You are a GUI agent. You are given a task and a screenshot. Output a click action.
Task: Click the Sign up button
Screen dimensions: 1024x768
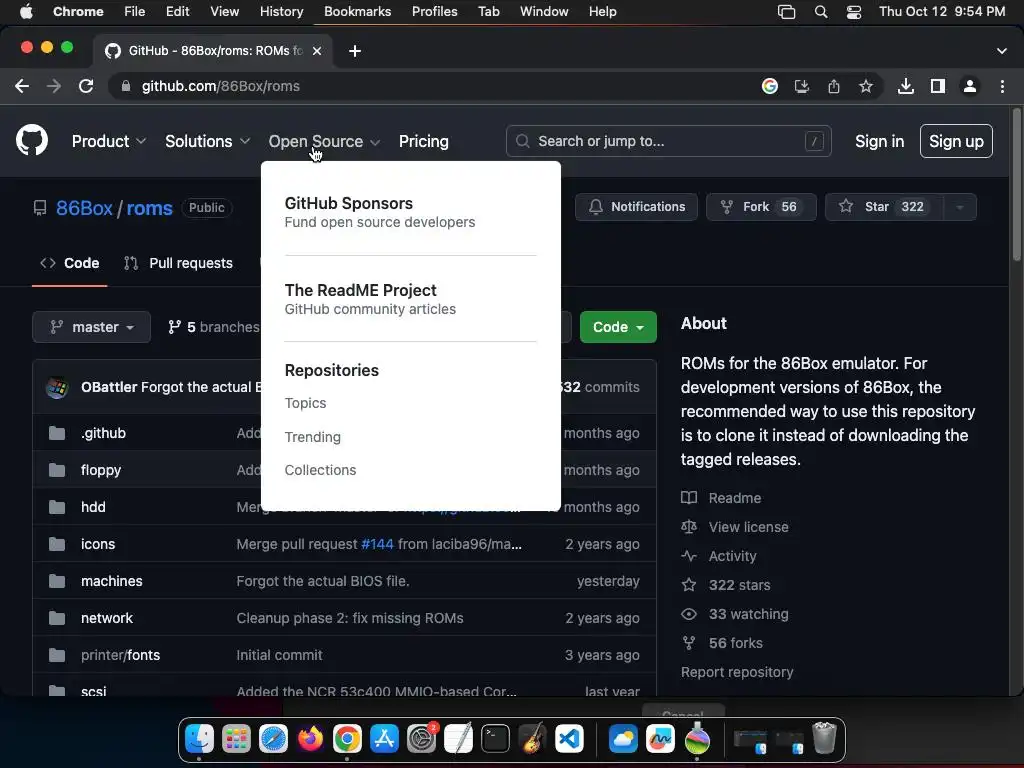tap(956, 141)
